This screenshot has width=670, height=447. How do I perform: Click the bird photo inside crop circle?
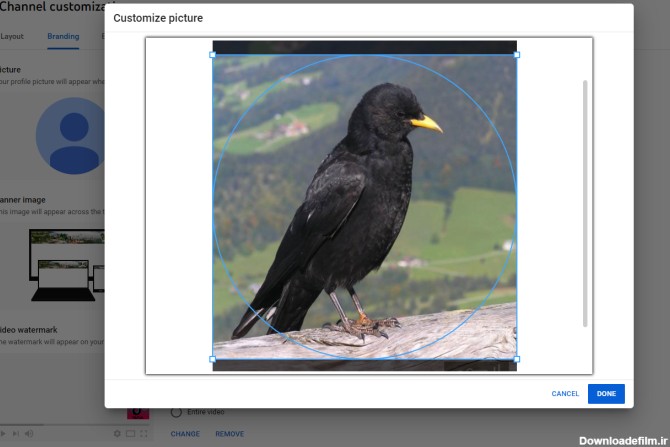pos(364,207)
